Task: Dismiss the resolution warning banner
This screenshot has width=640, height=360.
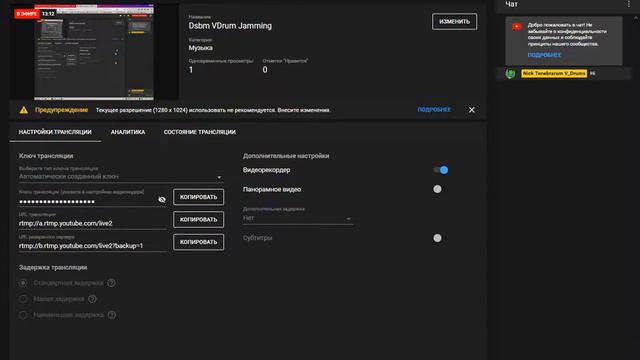Action: pyautogui.click(x=471, y=110)
